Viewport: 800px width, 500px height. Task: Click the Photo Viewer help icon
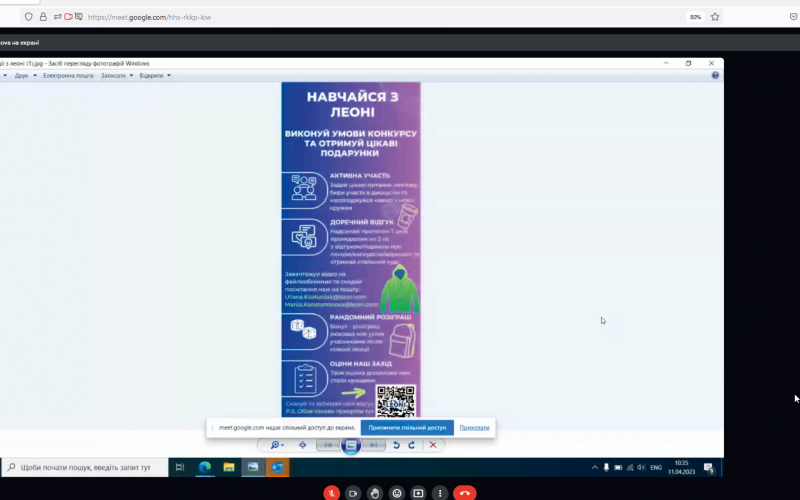[x=715, y=76]
